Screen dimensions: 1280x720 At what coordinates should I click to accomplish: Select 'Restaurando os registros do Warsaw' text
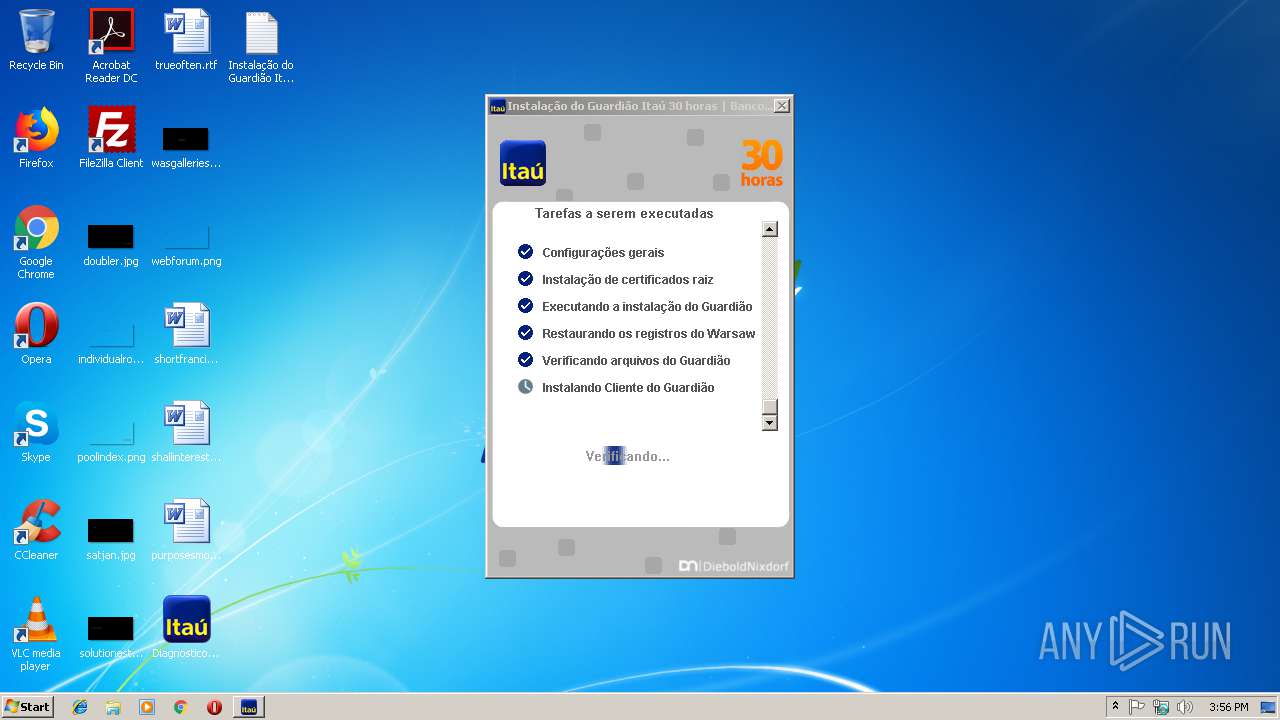tap(648, 333)
